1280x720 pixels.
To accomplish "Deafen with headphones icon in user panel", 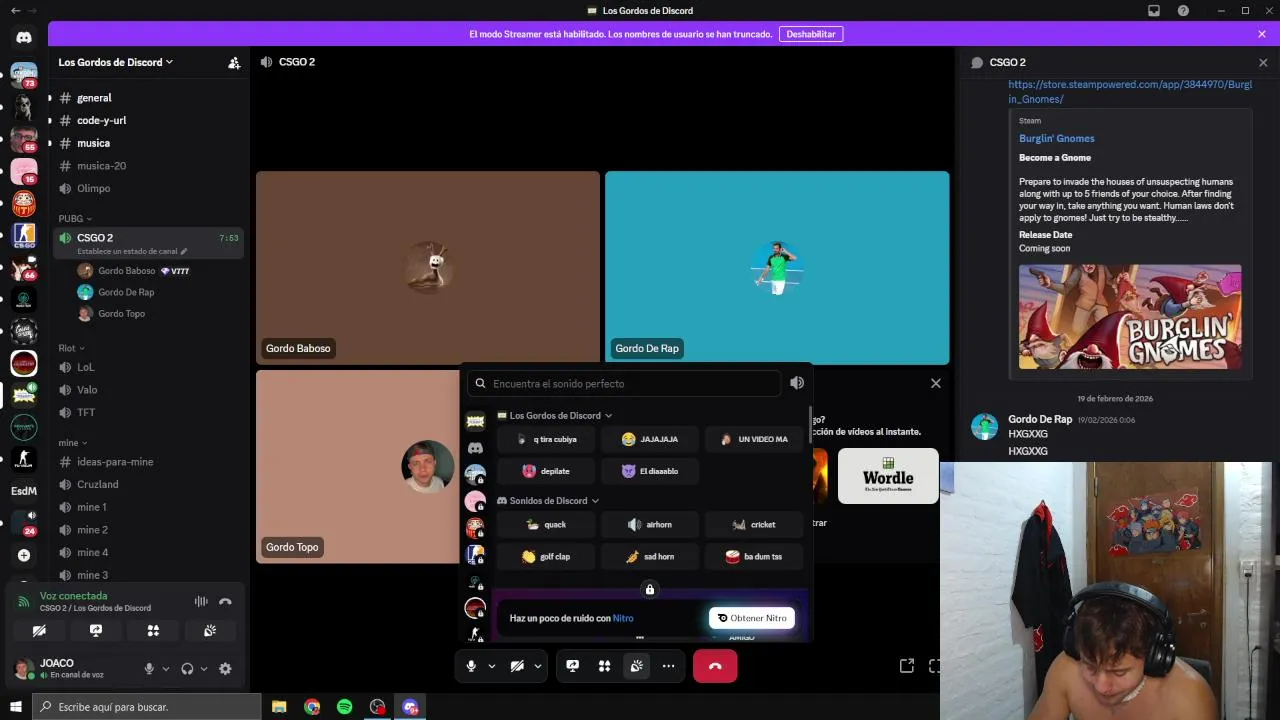I will (x=187, y=669).
